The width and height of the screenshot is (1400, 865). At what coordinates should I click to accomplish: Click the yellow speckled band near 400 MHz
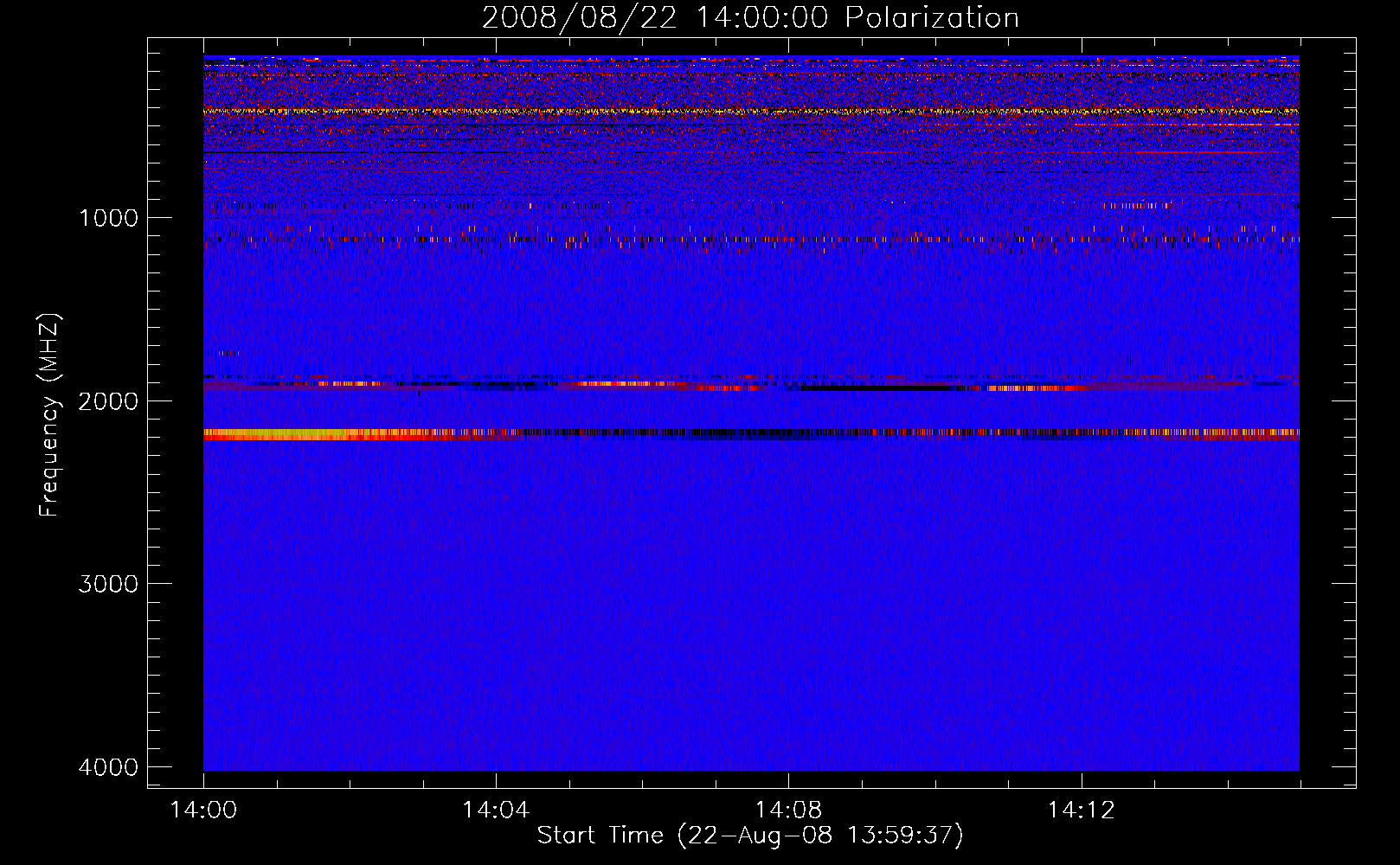click(751, 111)
